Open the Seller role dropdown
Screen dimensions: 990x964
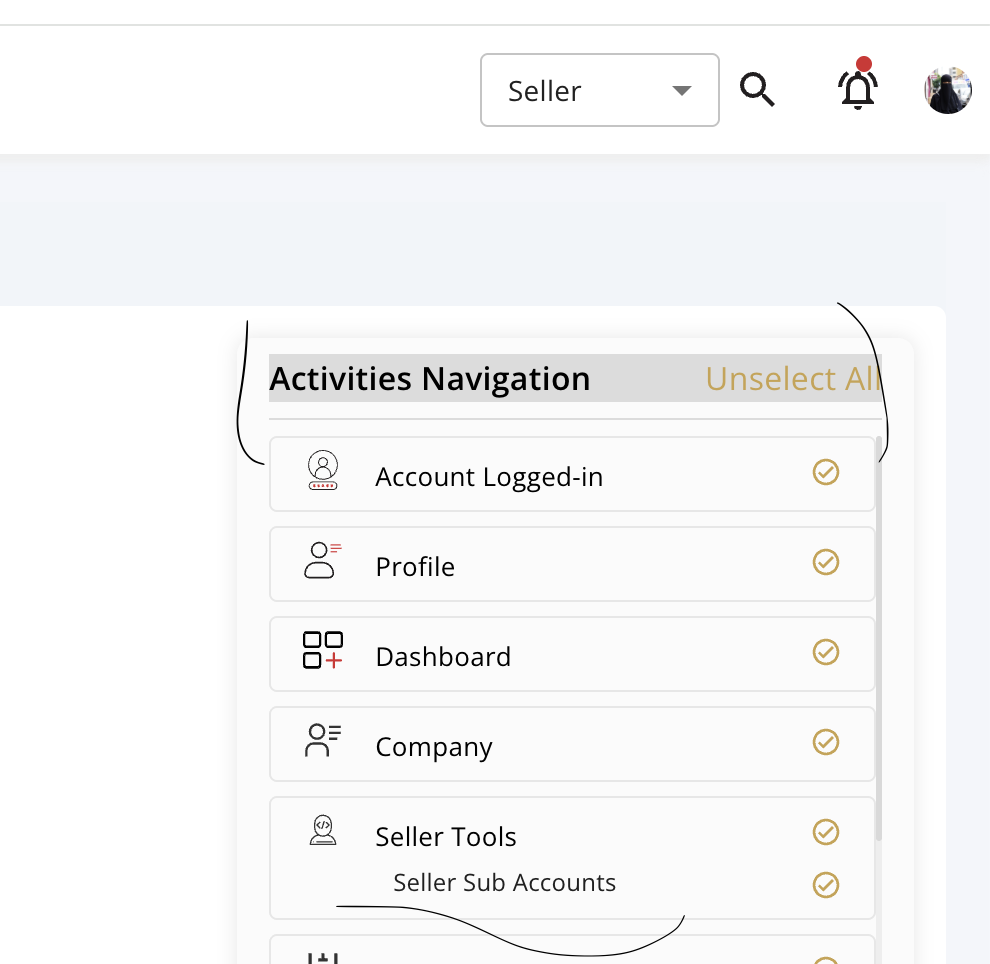point(600,90)
